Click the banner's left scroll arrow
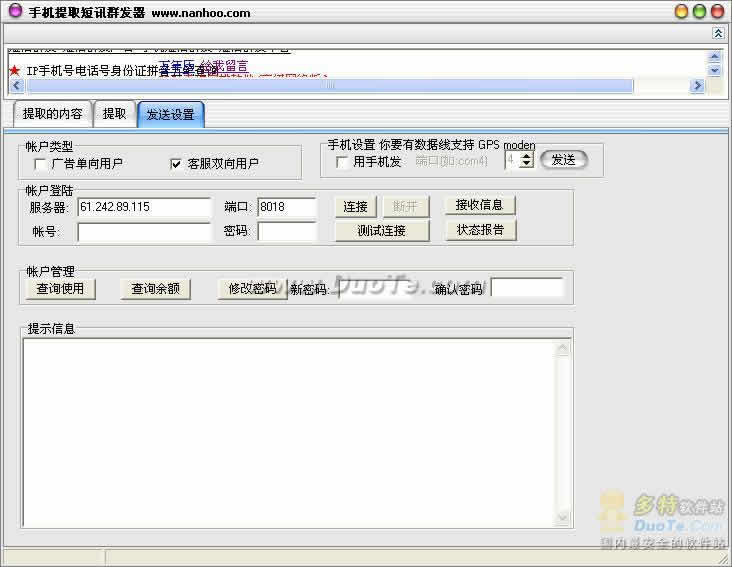Screen dimensions: 732x567 (17, 85)
